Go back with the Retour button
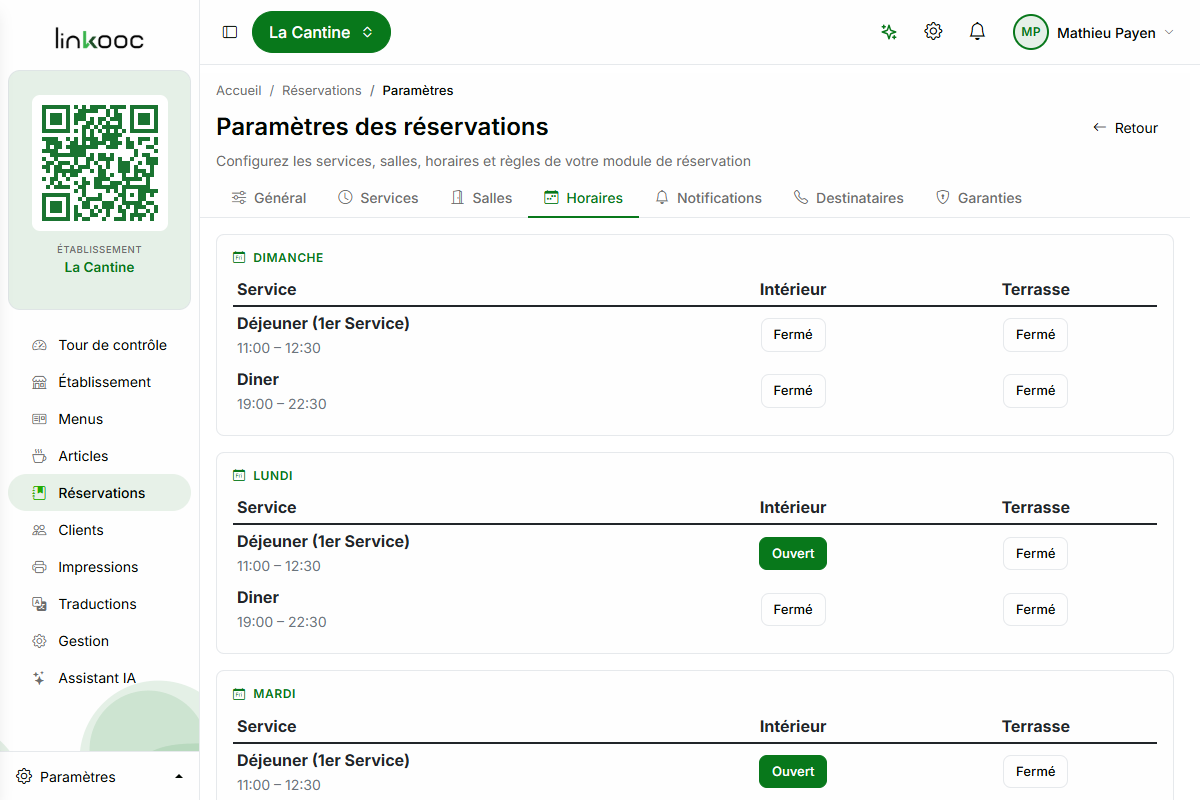This screenshot has height=800, width=1200. 1125,128
